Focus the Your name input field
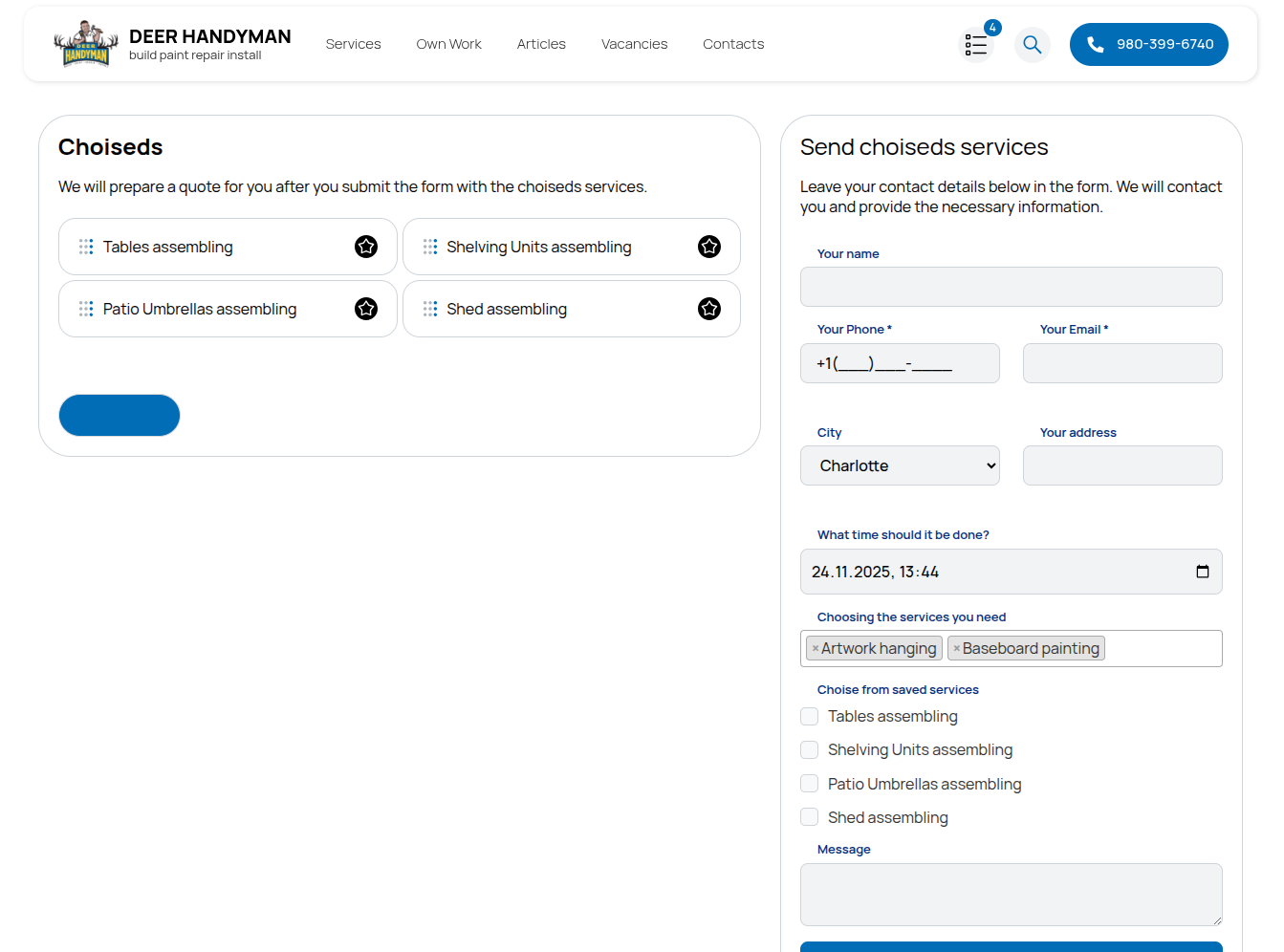This screenshot has width=1284, height=952. tap(1011, 287)
